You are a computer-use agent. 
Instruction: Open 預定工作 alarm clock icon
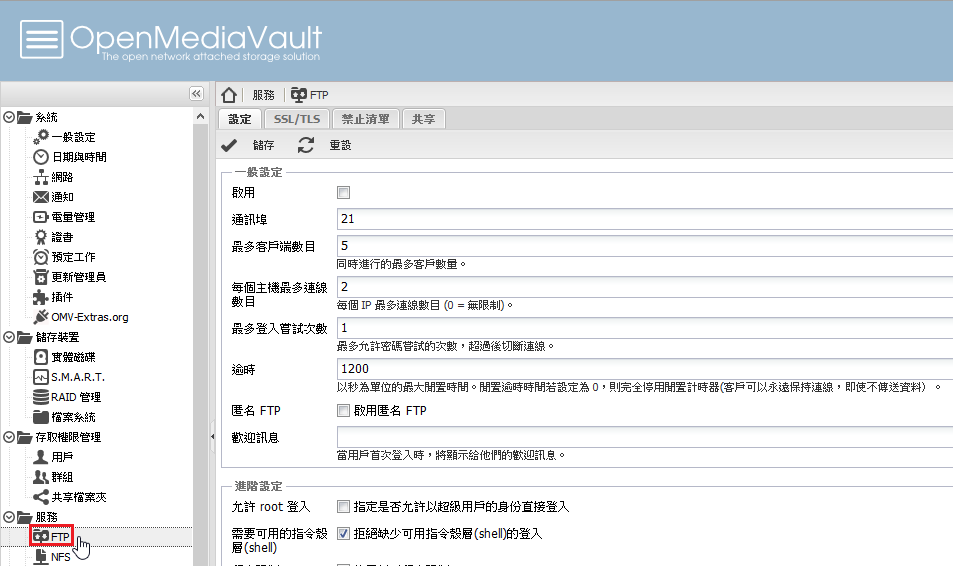[41, 257]
